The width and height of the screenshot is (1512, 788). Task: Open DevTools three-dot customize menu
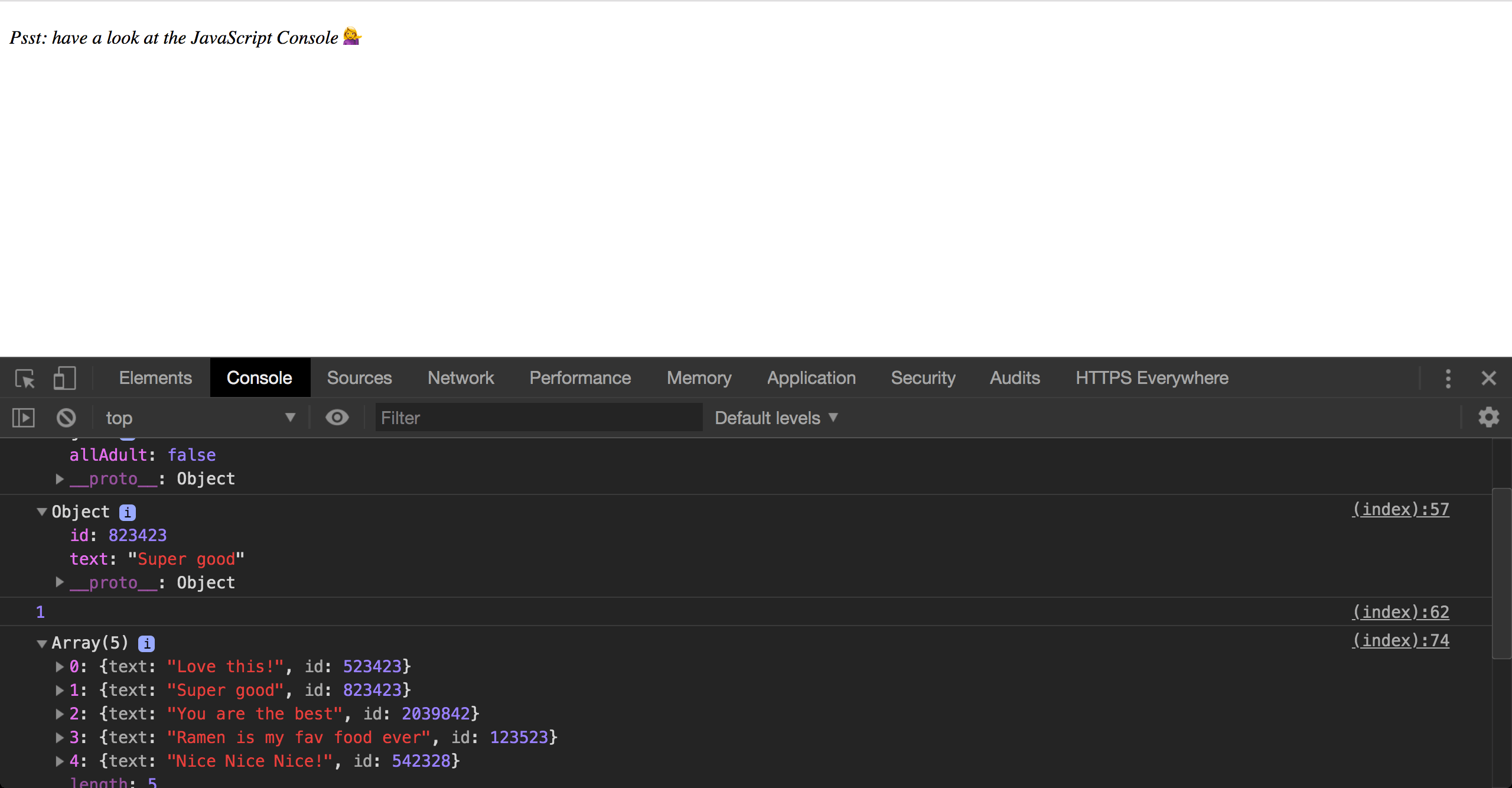1448,378
